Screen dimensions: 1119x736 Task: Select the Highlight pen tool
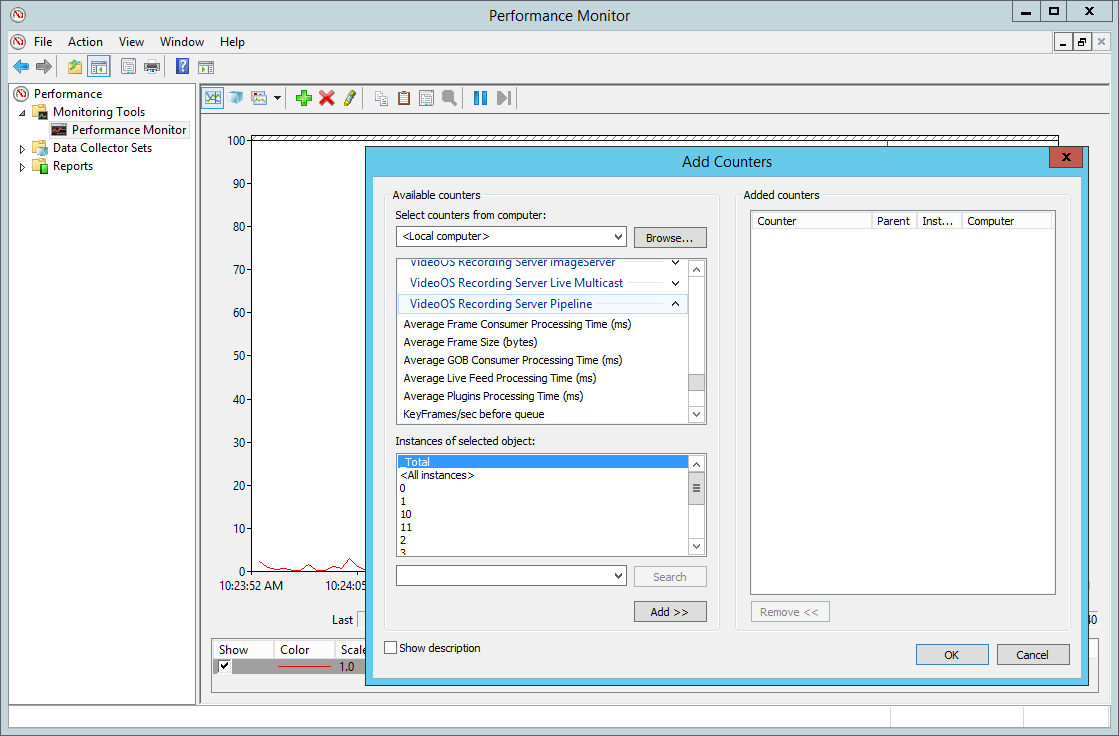pyautogui.click(x=349, y=98)
